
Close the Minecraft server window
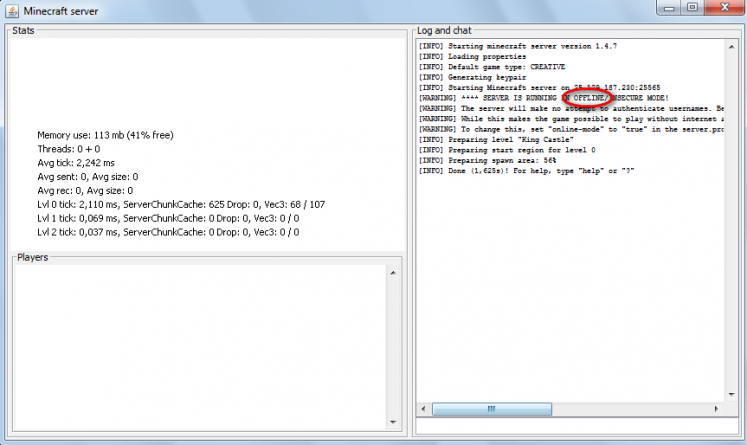click(x=725, y=8)
